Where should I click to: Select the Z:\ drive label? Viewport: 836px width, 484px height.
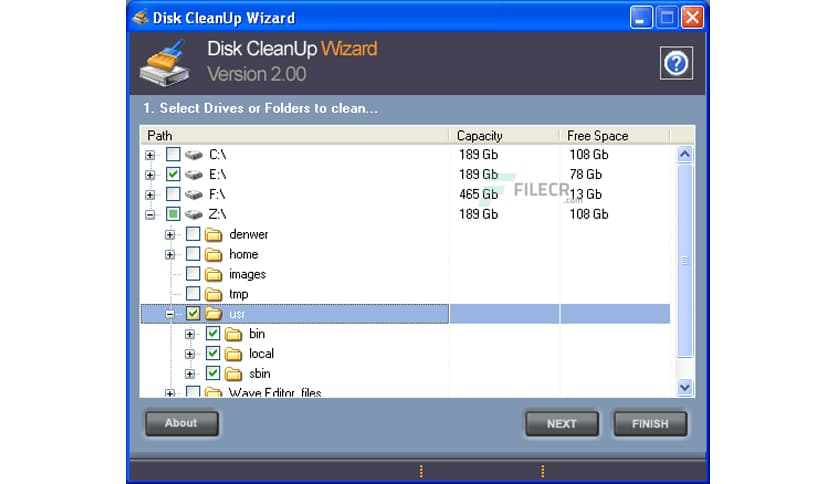click(x=217, y=214)
